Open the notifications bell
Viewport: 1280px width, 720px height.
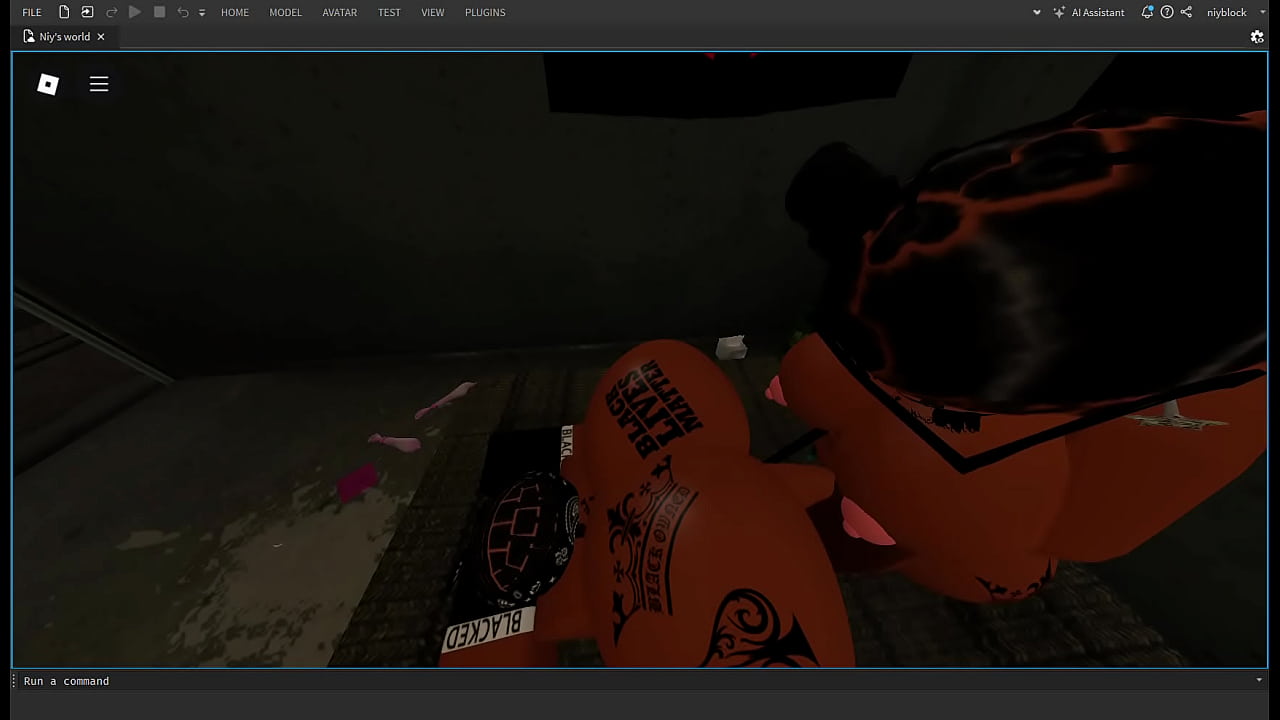[1147, 12]
